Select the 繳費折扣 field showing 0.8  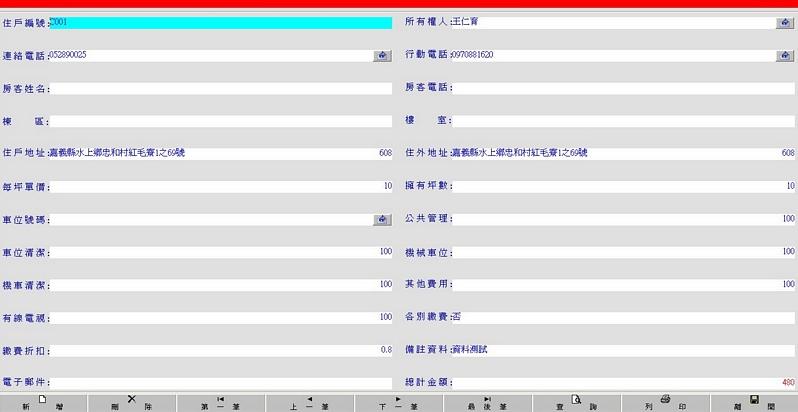220,350
